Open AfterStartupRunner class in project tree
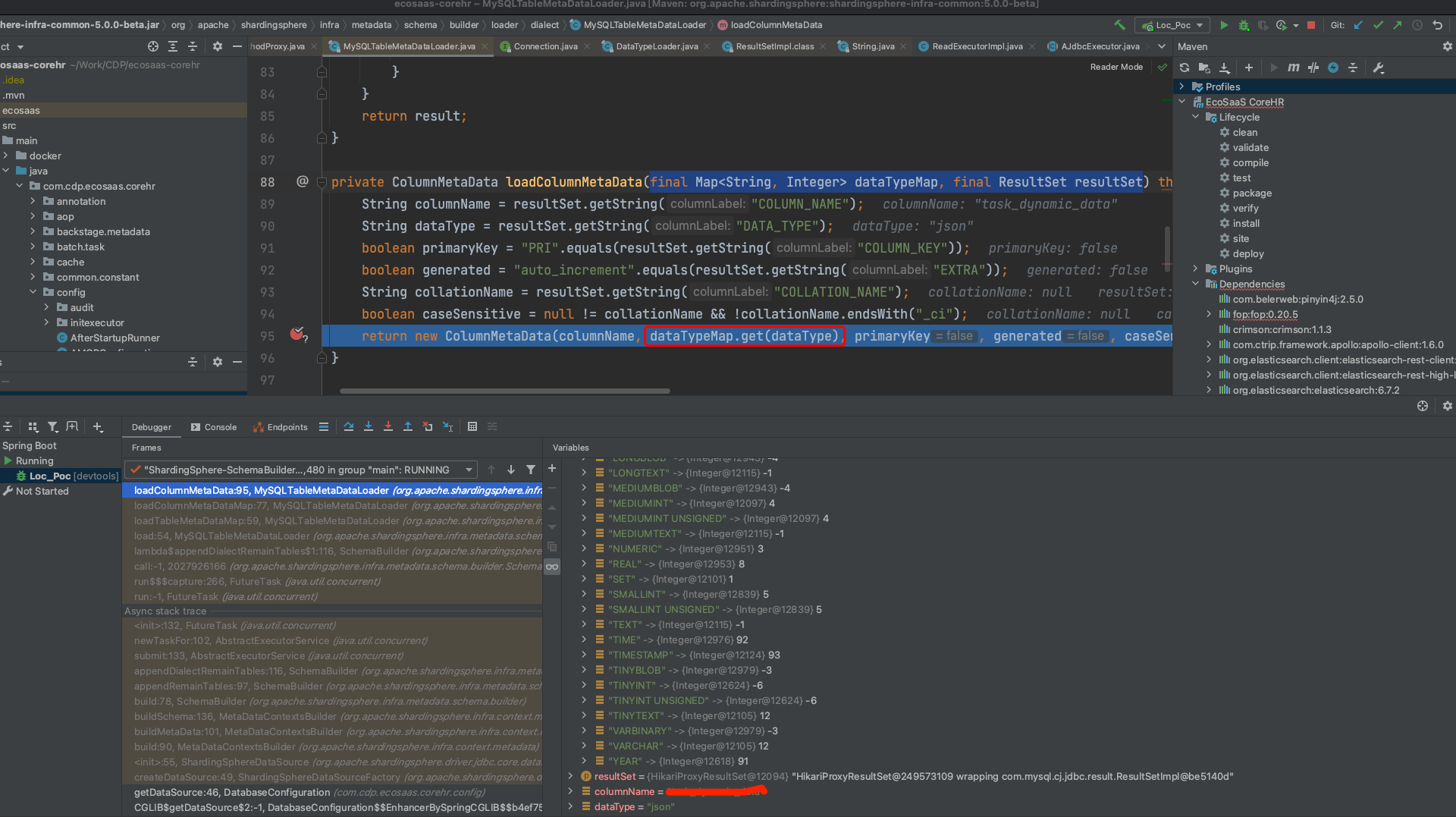Image resolution: width=1456 pixels, height=817 pixels. pos(115,338)
